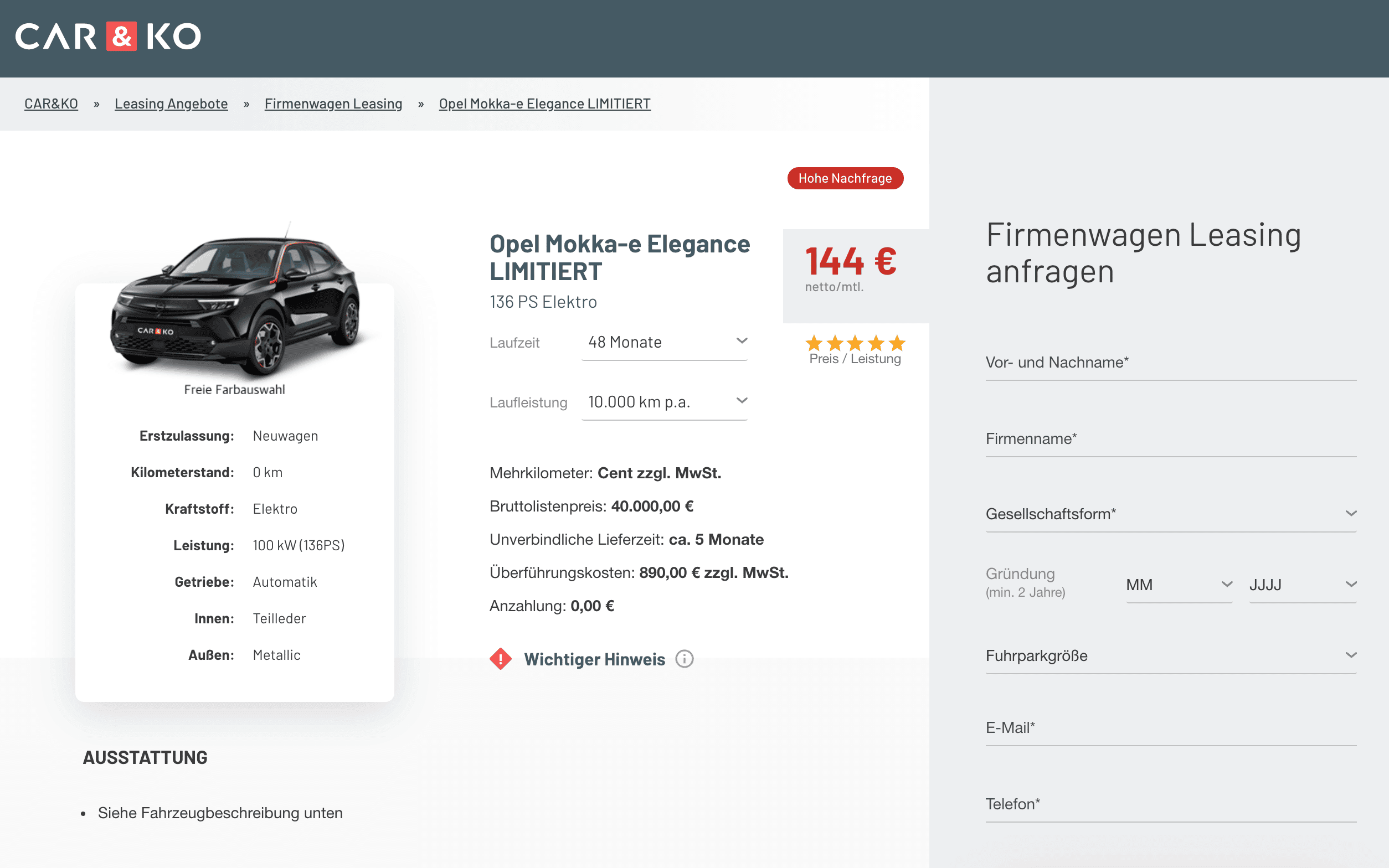Click the Preis / Leistung label
Image resolution: width=1389 pixels, height=868 pixels.
[855, 359]
